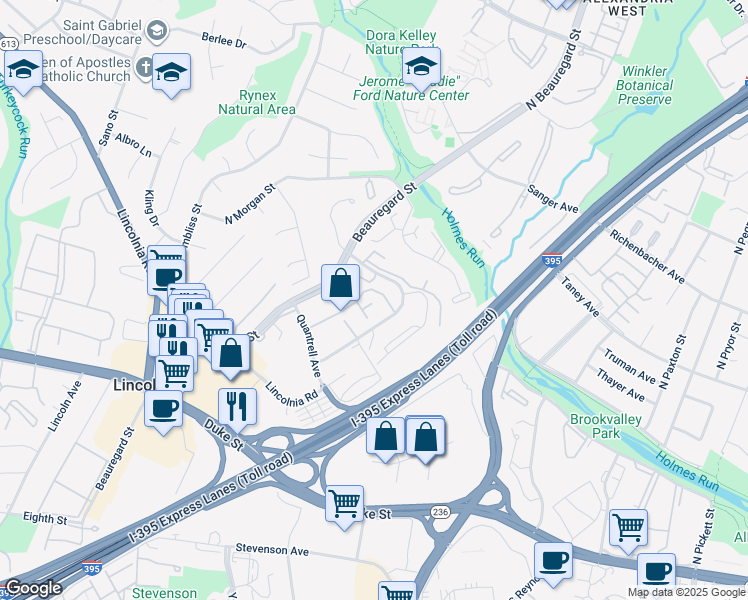Select the shopping bag marker by Quantrell Ave
748x600 pixels.
coord(340,285)
